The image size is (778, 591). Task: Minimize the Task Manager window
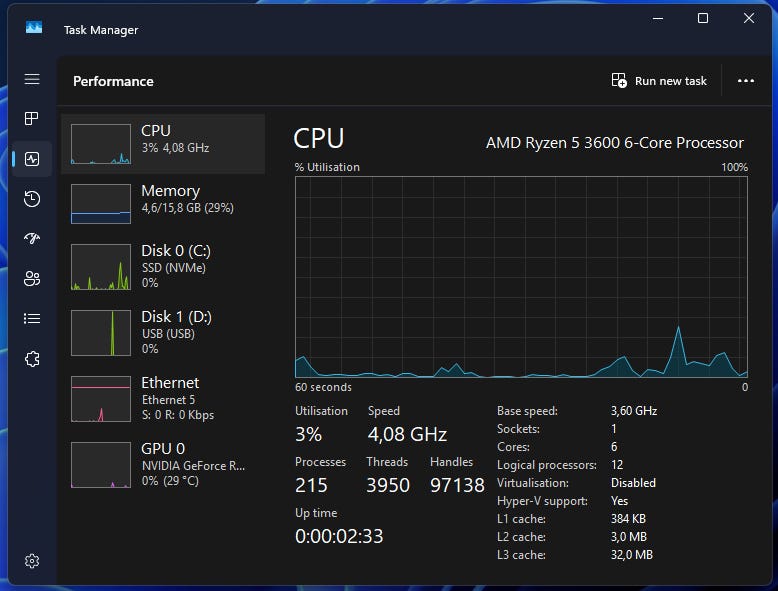pos(657,18)
